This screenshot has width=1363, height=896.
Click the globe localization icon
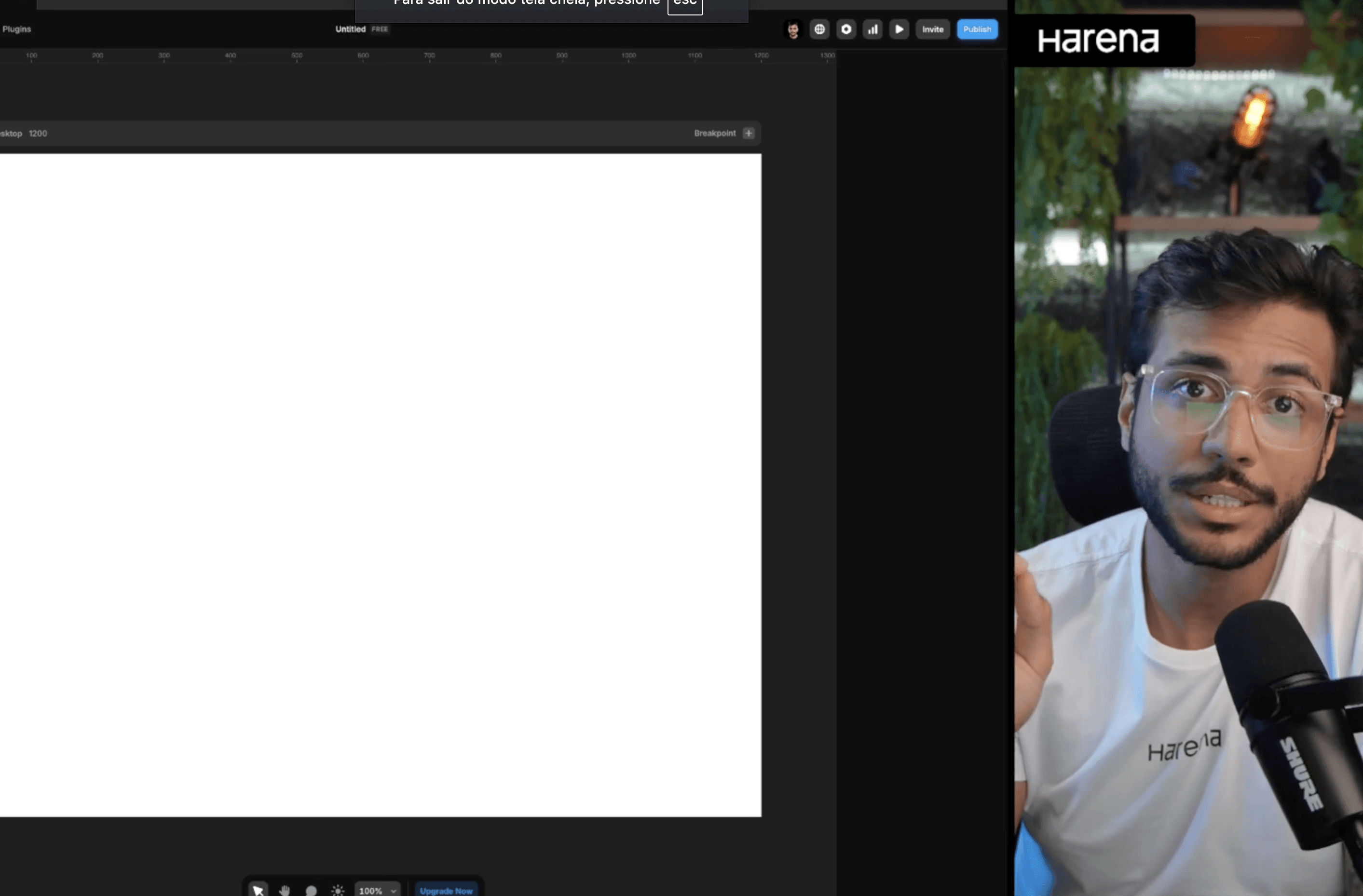[x=819, y=29]
